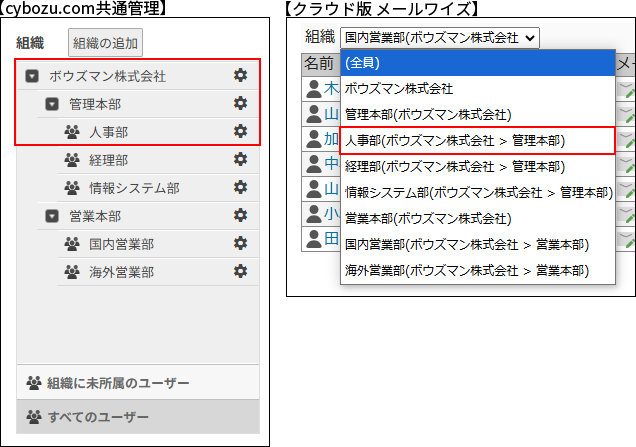Click user icon in row starting 木
The width and height of the screenshot is (636, 447).
[314, 89]
